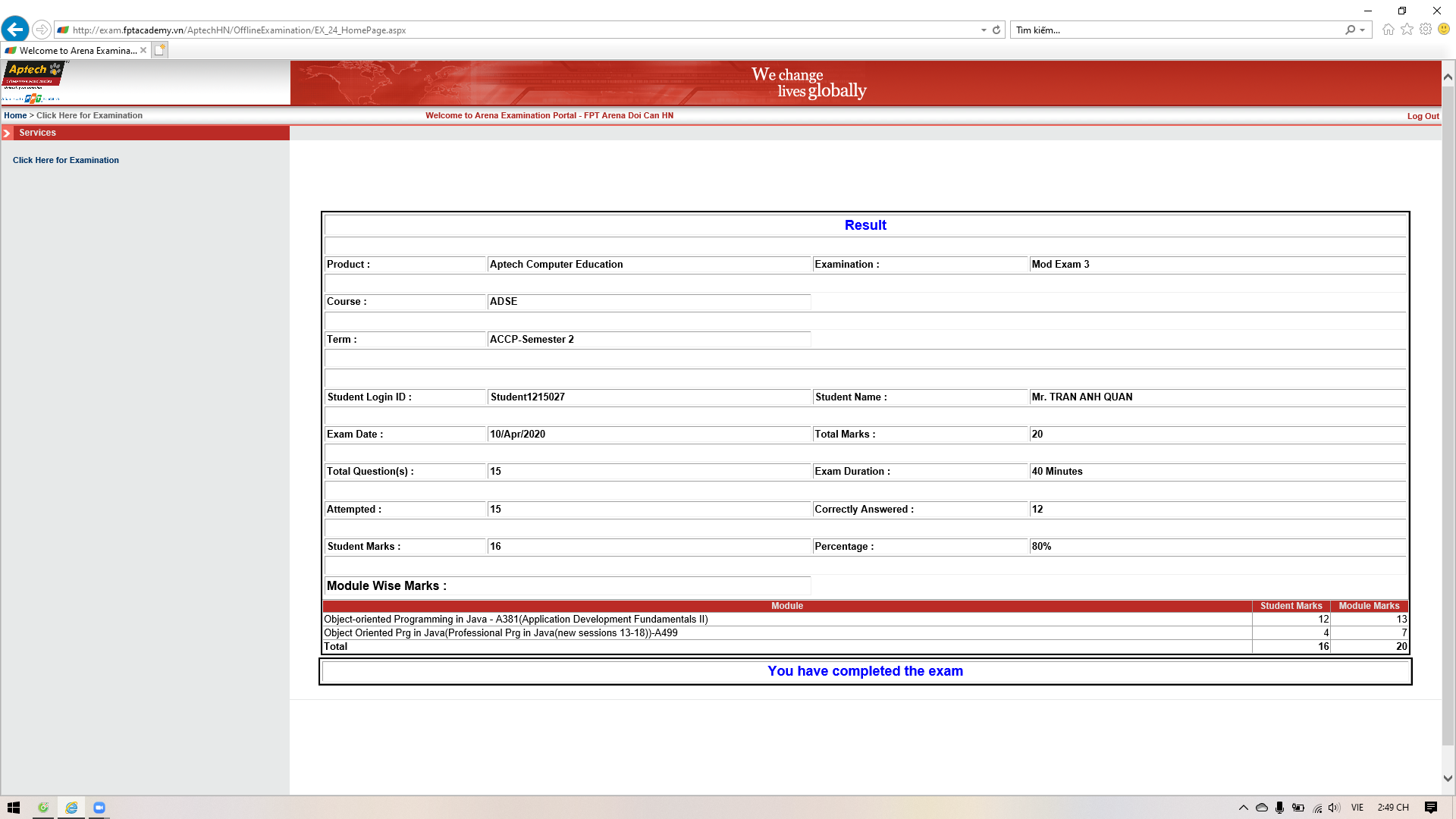Open Favorites star icon
The height and width of the screenshot is (819, 1456).
click(1407, 30)
